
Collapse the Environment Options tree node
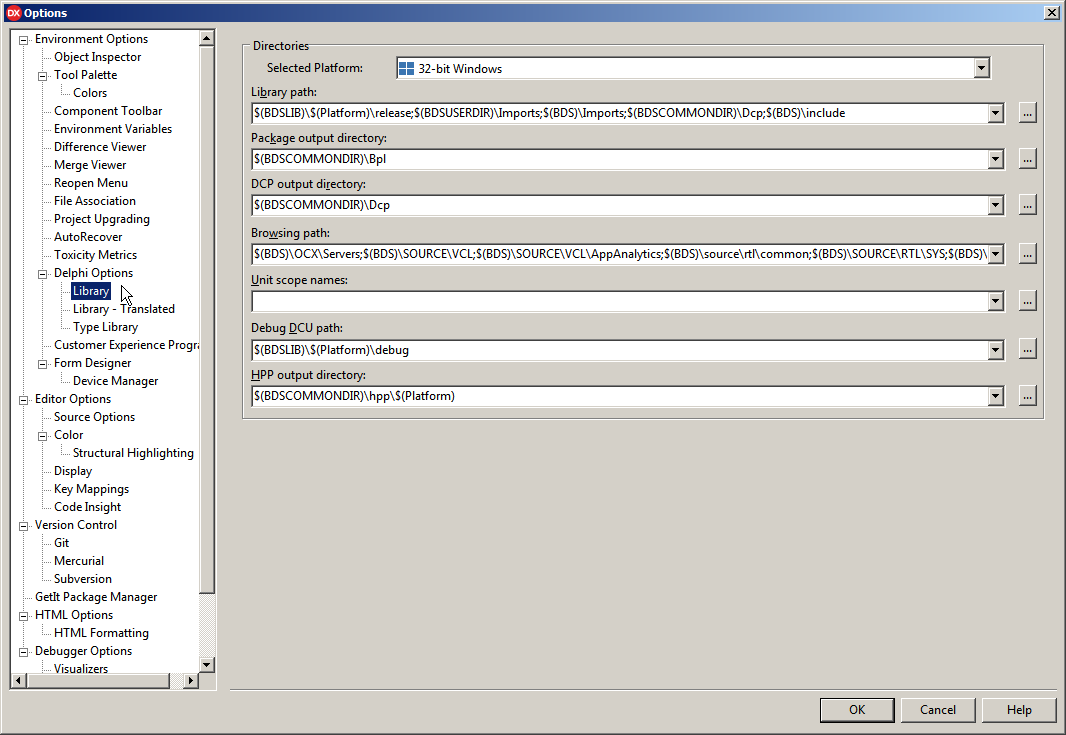[x=23, y=40]
